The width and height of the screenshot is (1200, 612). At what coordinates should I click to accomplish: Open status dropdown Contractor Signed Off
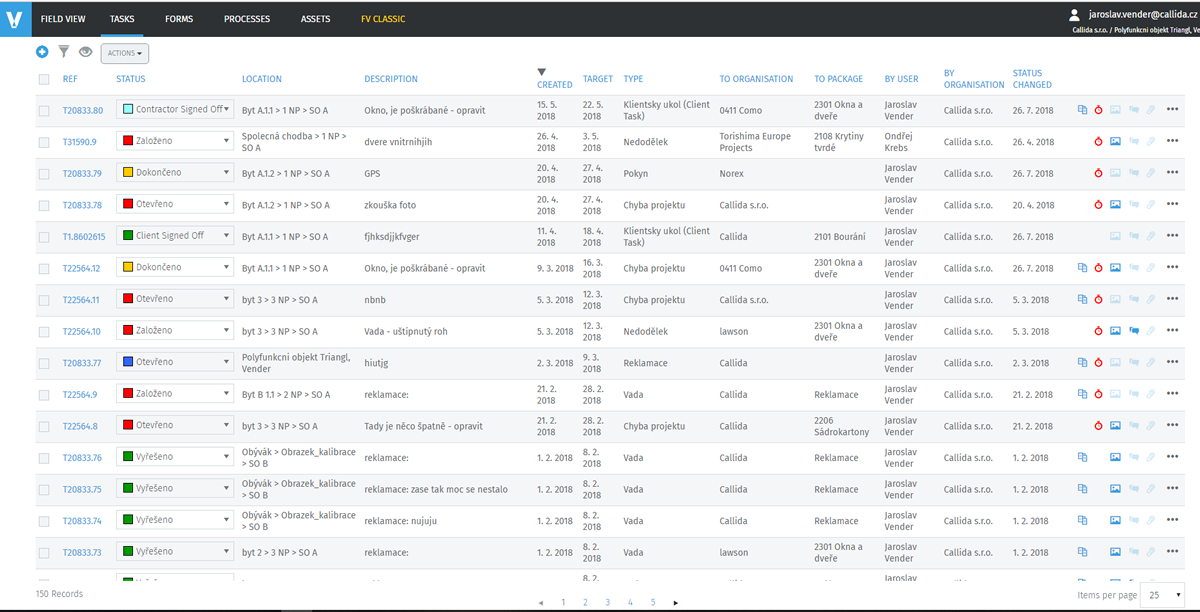tap(175, 109)
